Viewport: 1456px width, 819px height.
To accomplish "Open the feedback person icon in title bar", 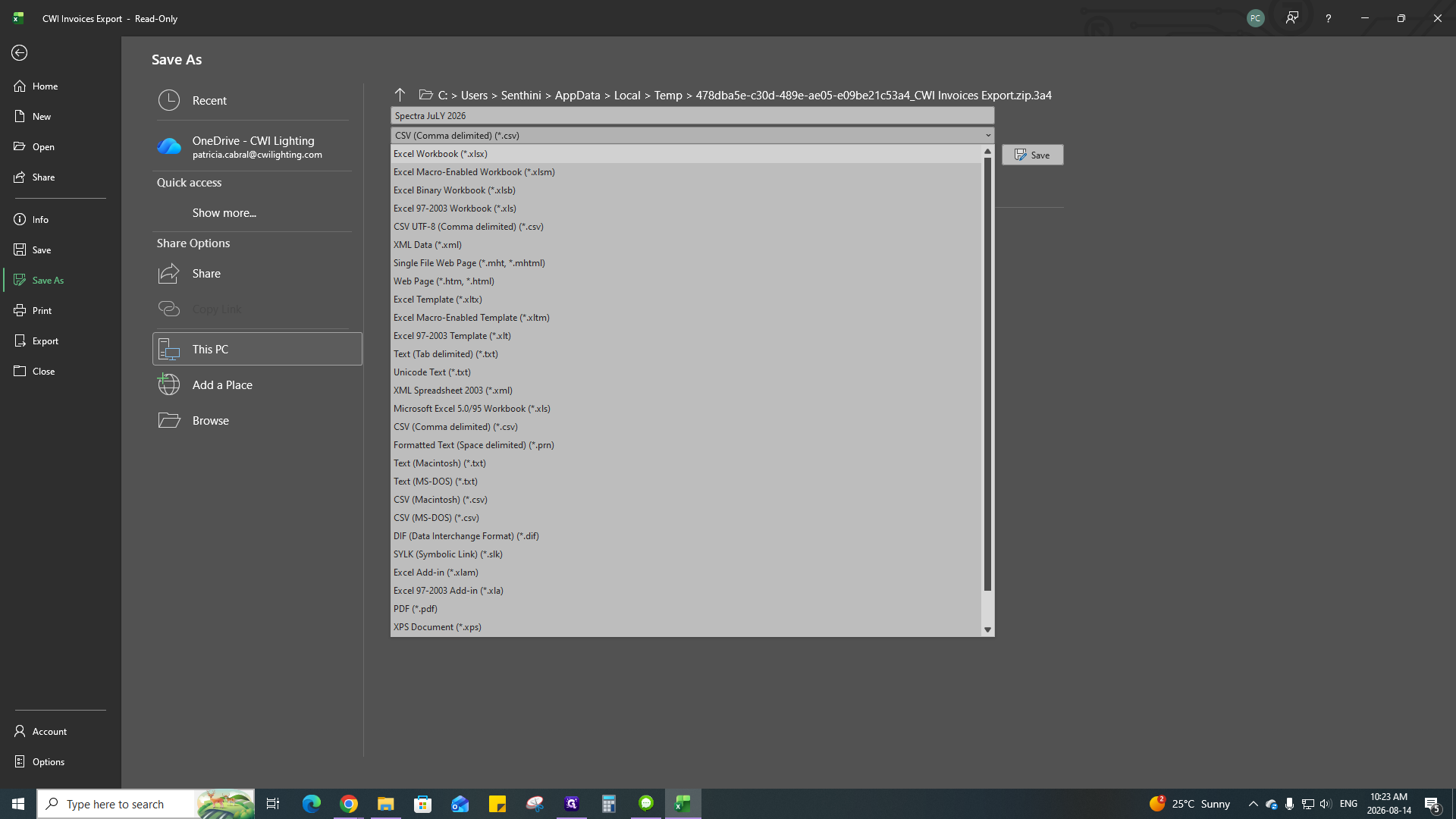I will click(x=1292, y=18).
